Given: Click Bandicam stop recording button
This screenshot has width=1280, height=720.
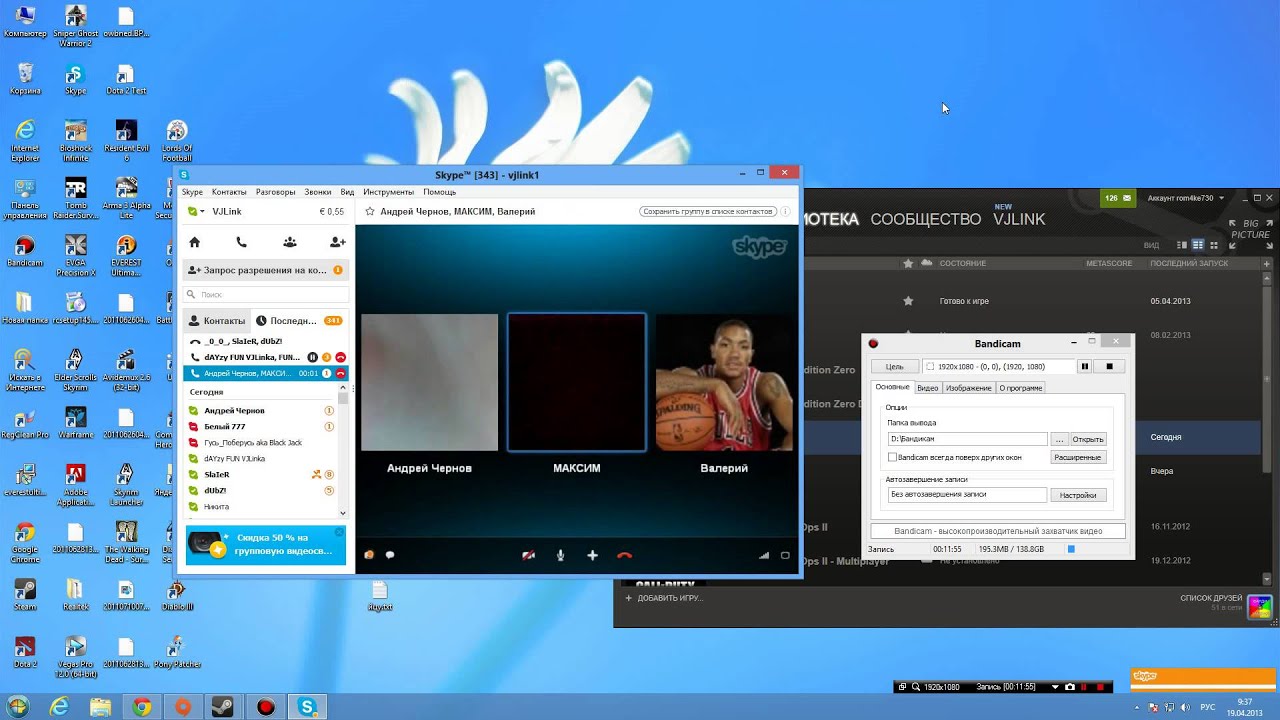Looking at the screenshot, I should 1109,367.
